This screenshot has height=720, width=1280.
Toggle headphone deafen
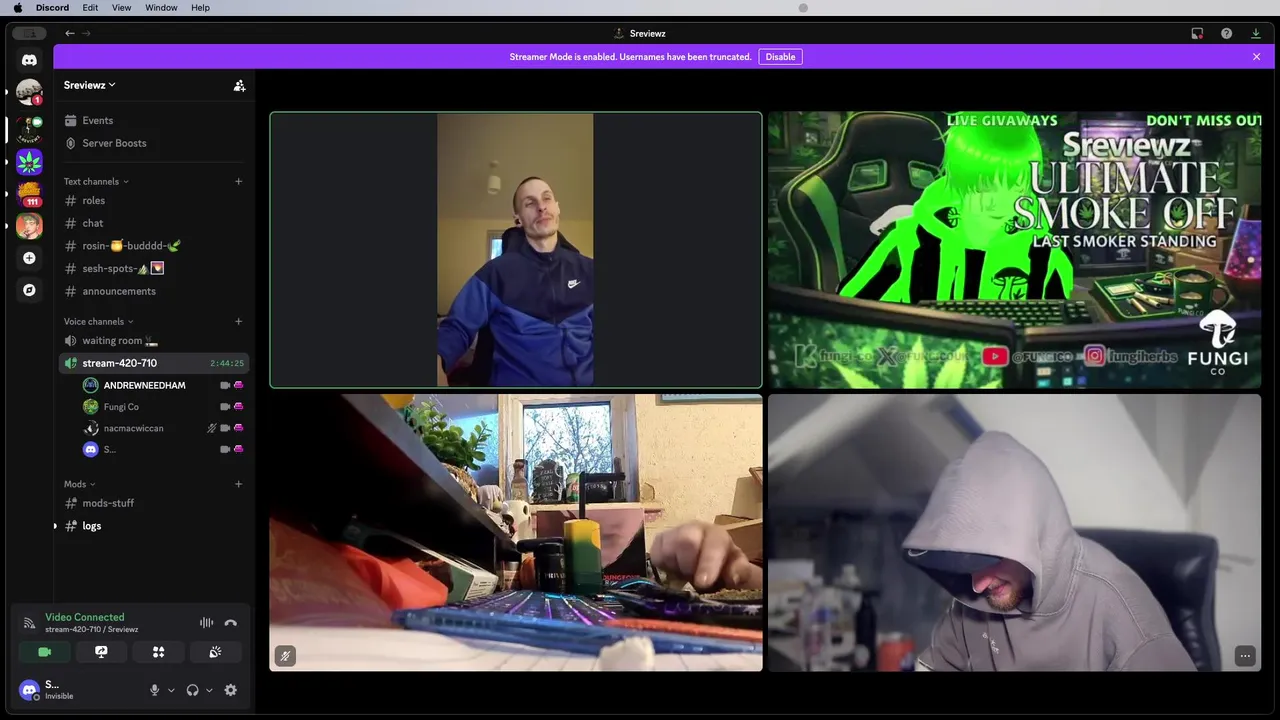(x=192, y=690)
